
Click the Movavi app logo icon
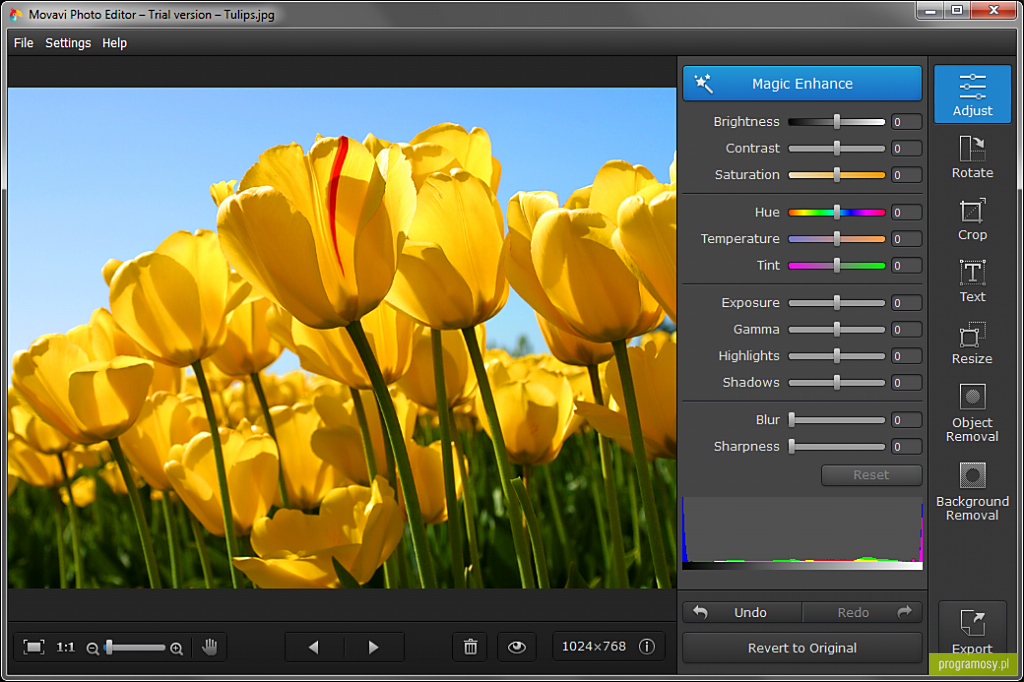(16, 14)
